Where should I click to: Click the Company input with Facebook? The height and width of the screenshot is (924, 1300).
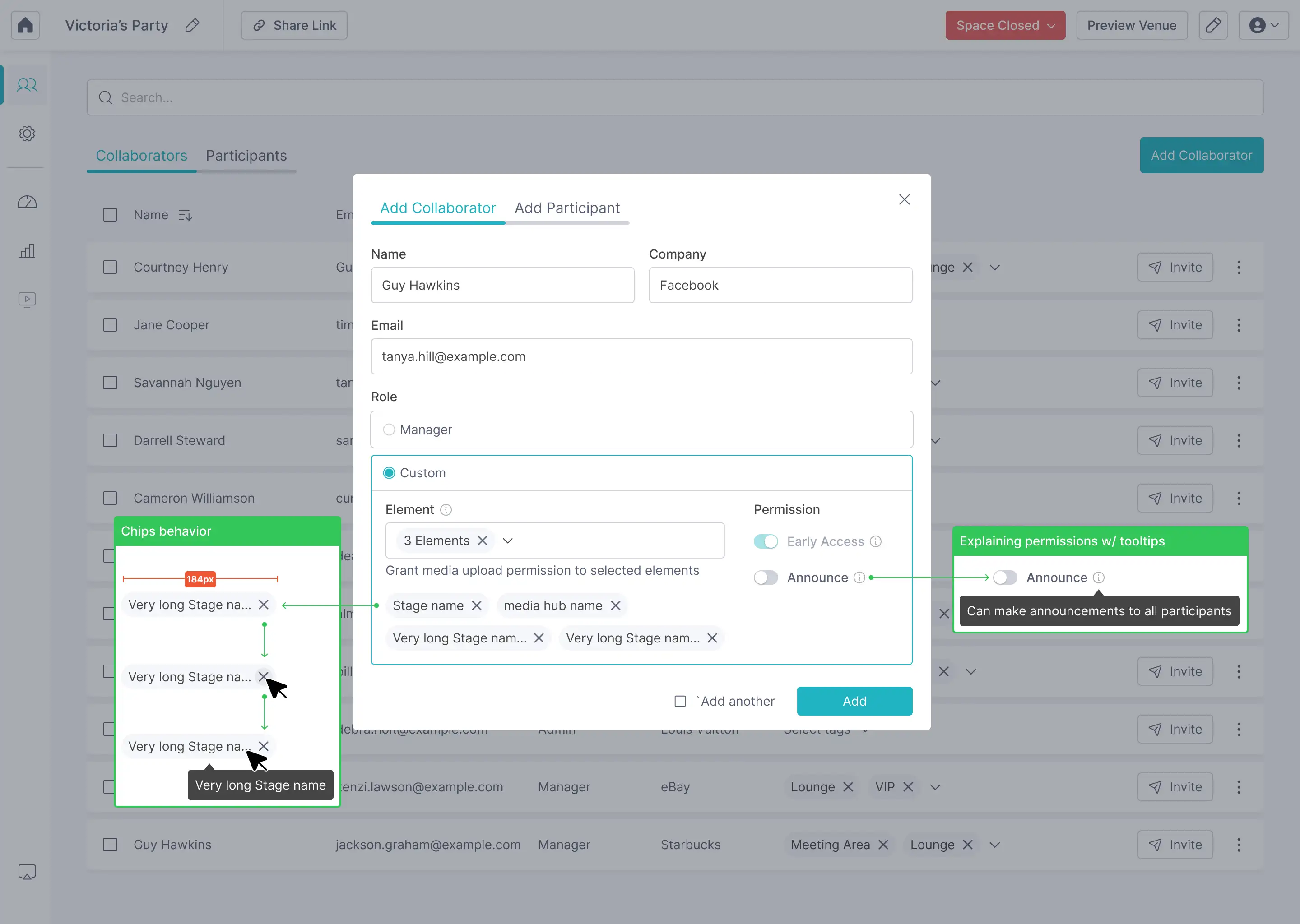[x=780, y=285]
